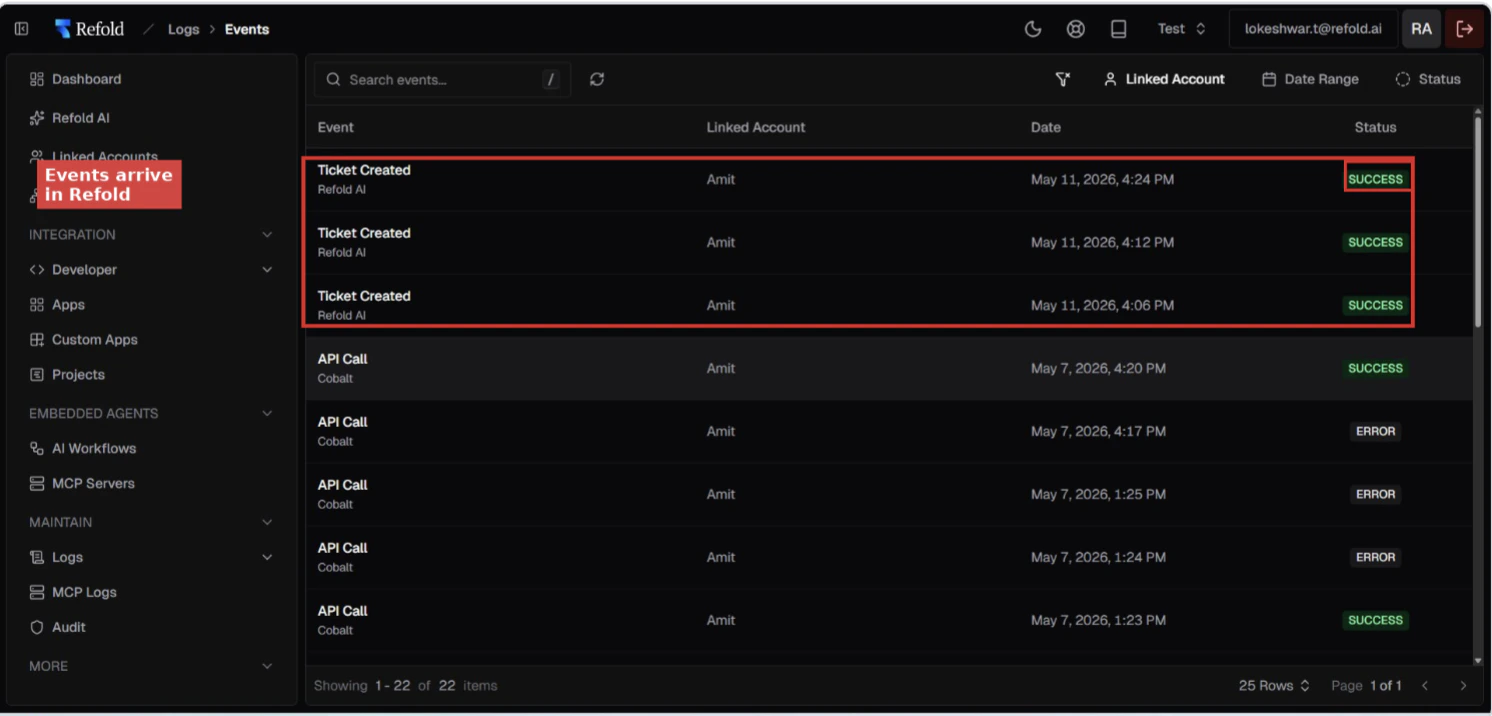Click the MCP Servers icon
Screen dimensions: 1492x716
pos(37,484)
